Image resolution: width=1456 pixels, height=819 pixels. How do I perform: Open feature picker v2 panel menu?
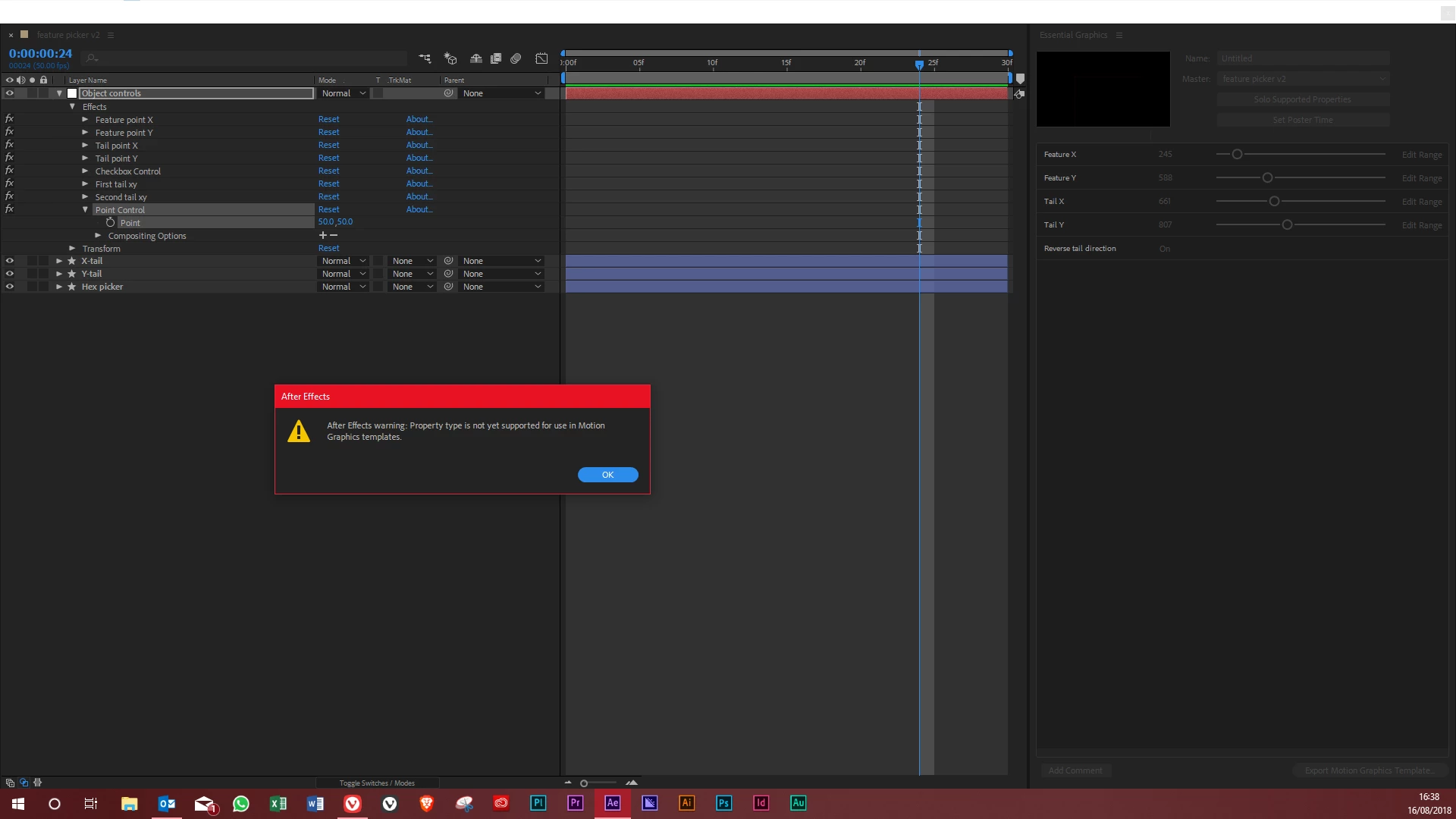click(x=111, y=35)
